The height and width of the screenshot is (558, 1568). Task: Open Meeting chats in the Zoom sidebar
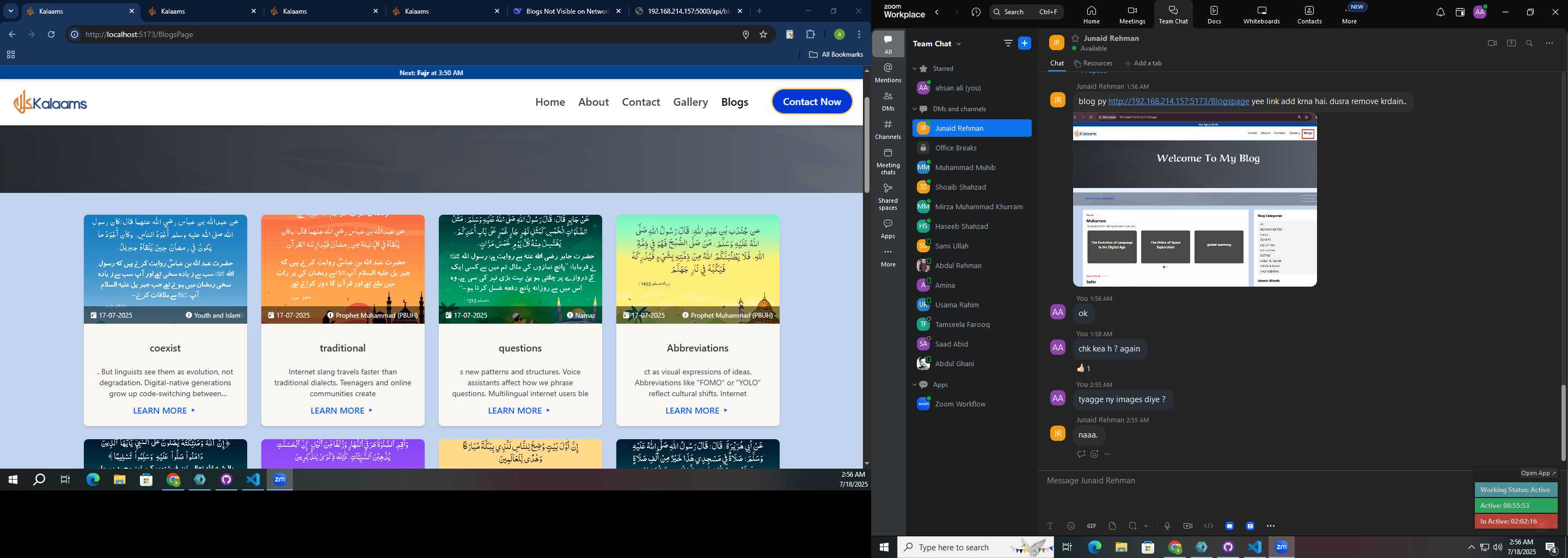[x=888, y=161]
